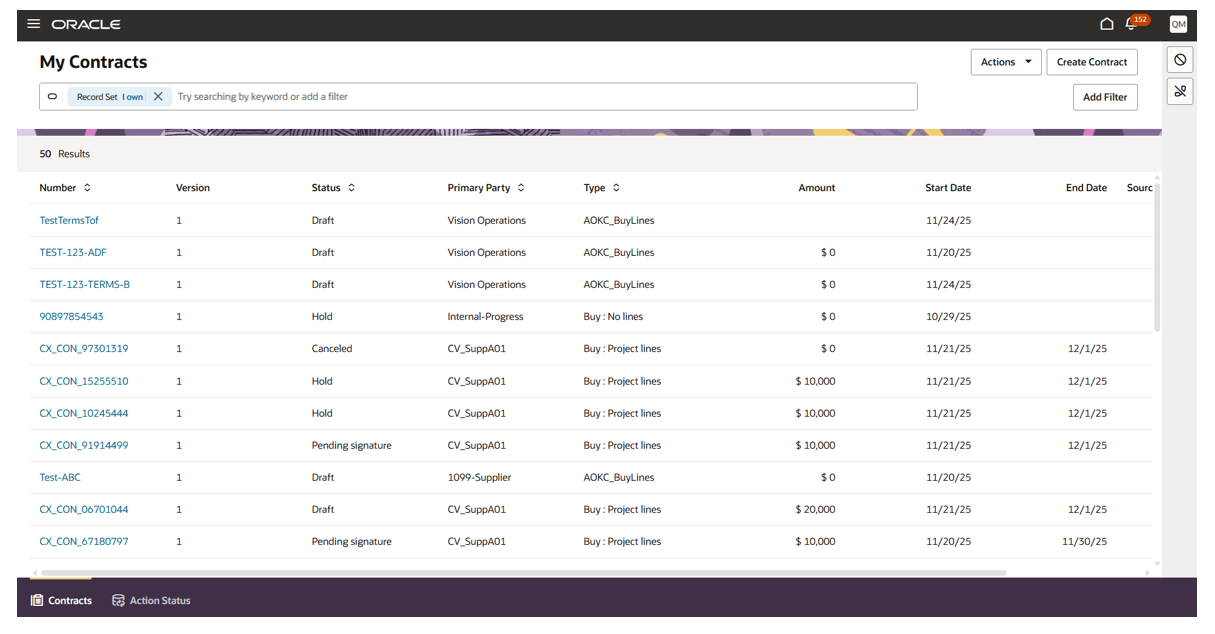Open the hamburger navigation menu

pos(34,24)
